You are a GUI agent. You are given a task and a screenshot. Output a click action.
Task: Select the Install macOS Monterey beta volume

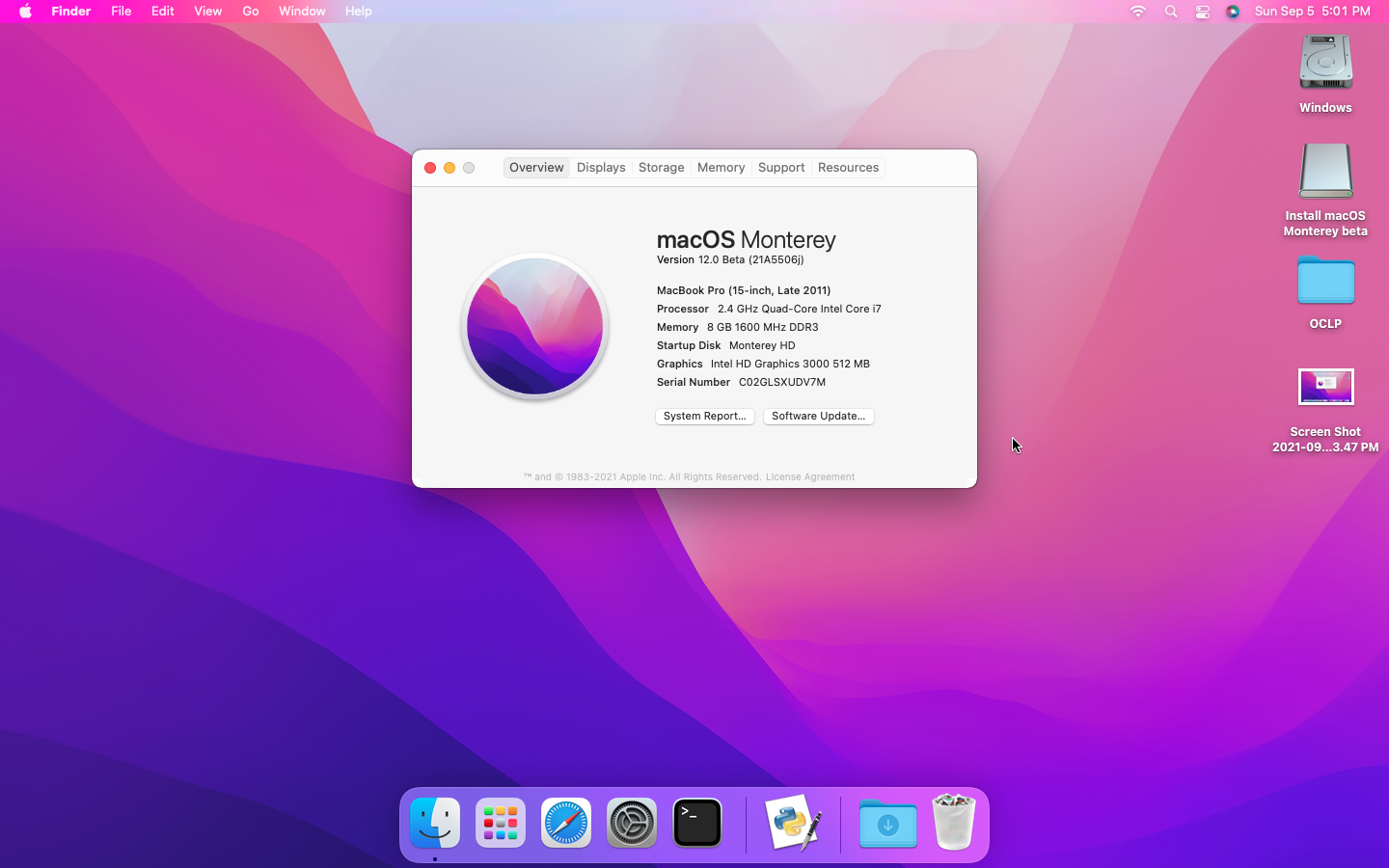coord(1325,171)
